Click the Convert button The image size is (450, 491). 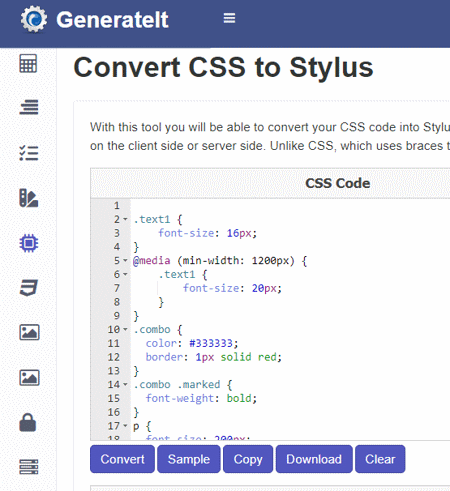(122, 459)
